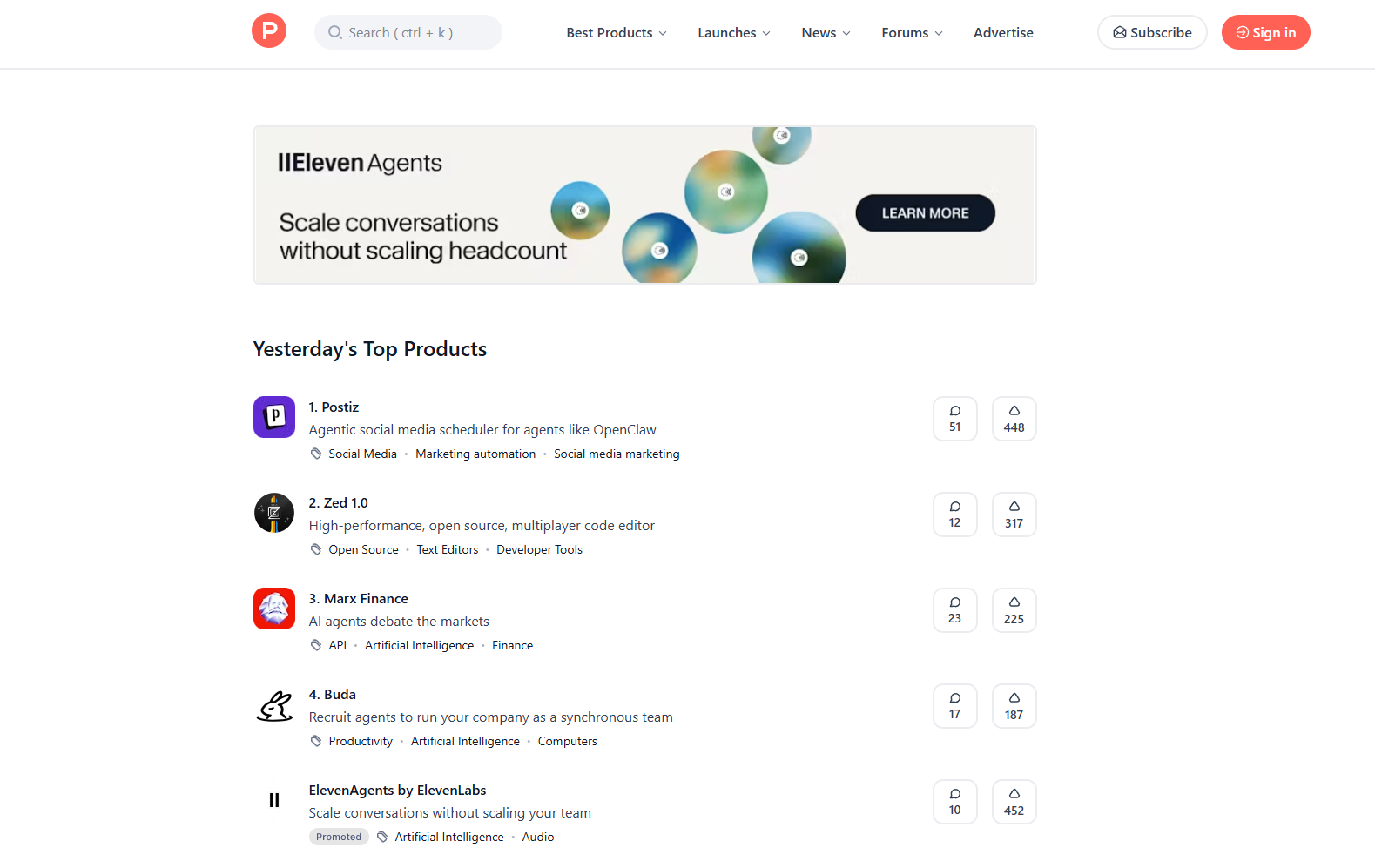Open the Audio tag
This screenshot has height=868, width=1375.
coord(537,837)
